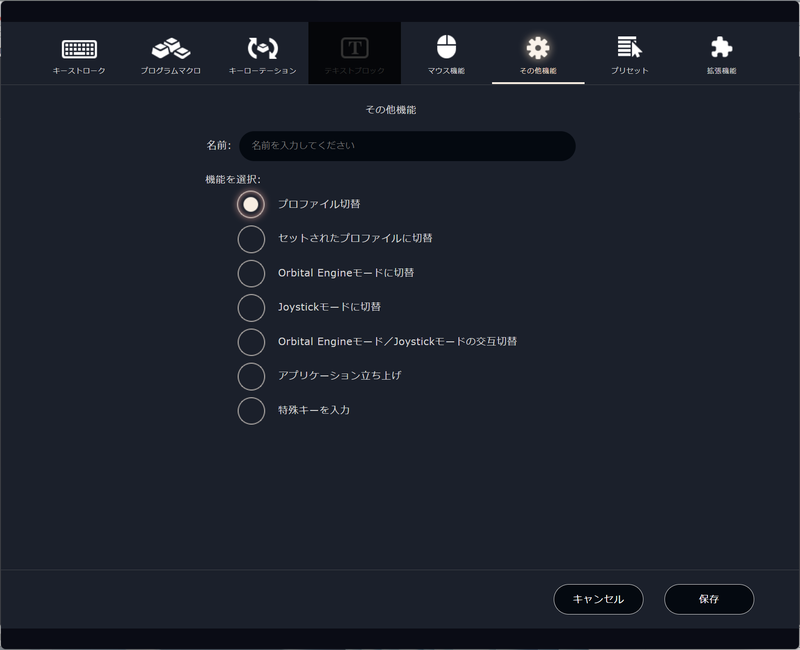Enable Joystickモードに切替 option
The height and width of the screenshot is (650, 800).
tap(252, 308)
